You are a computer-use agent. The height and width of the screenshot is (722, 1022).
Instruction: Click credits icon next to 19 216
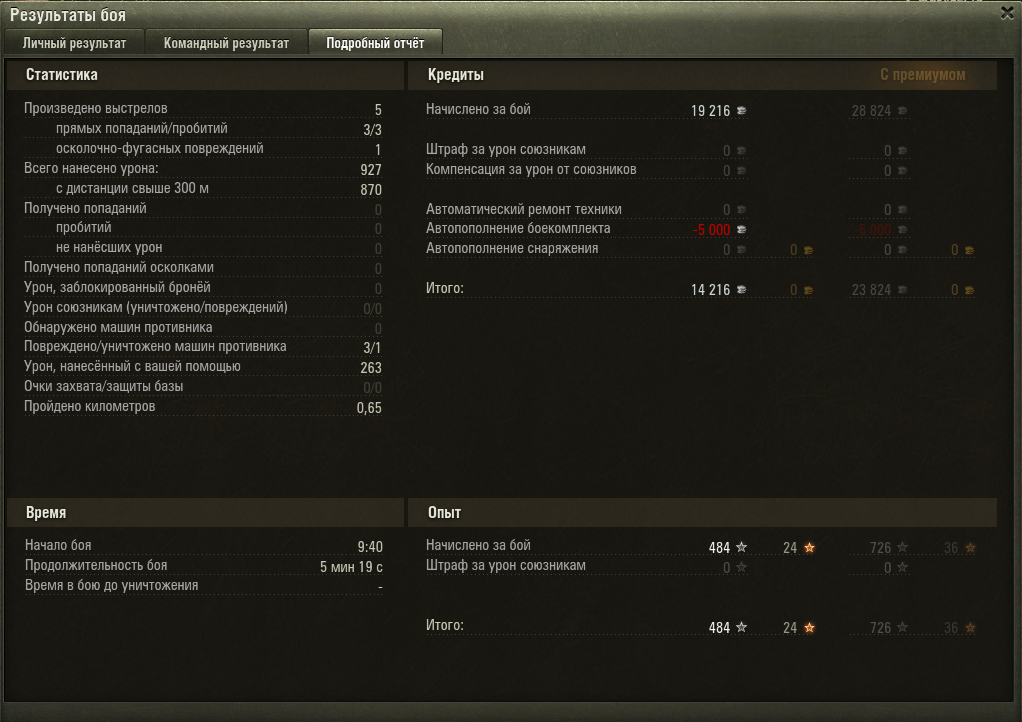tap(741, 111)
